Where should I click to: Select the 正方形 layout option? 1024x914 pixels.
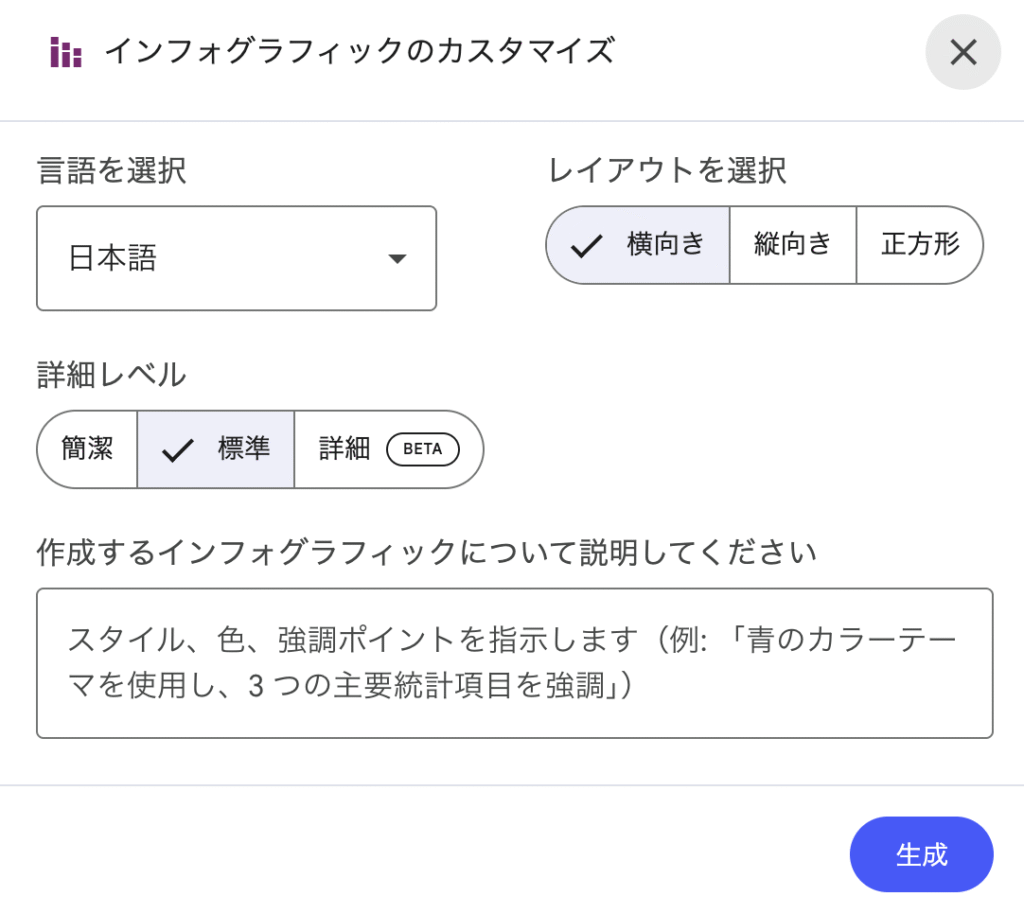click(x=919, y=245)
